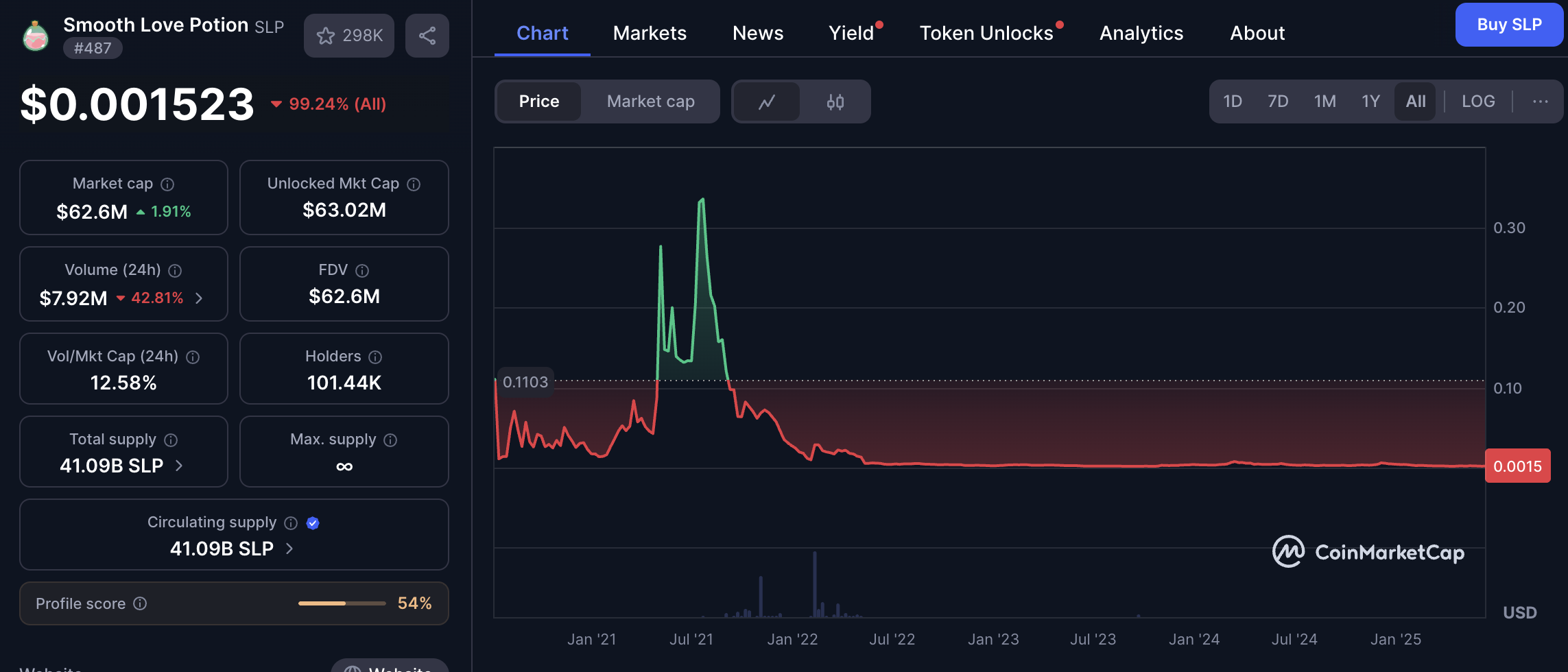Open Volume (24h) info icon
The height and width of the screenshot is (672, 1568).
(x=175, y=271)
